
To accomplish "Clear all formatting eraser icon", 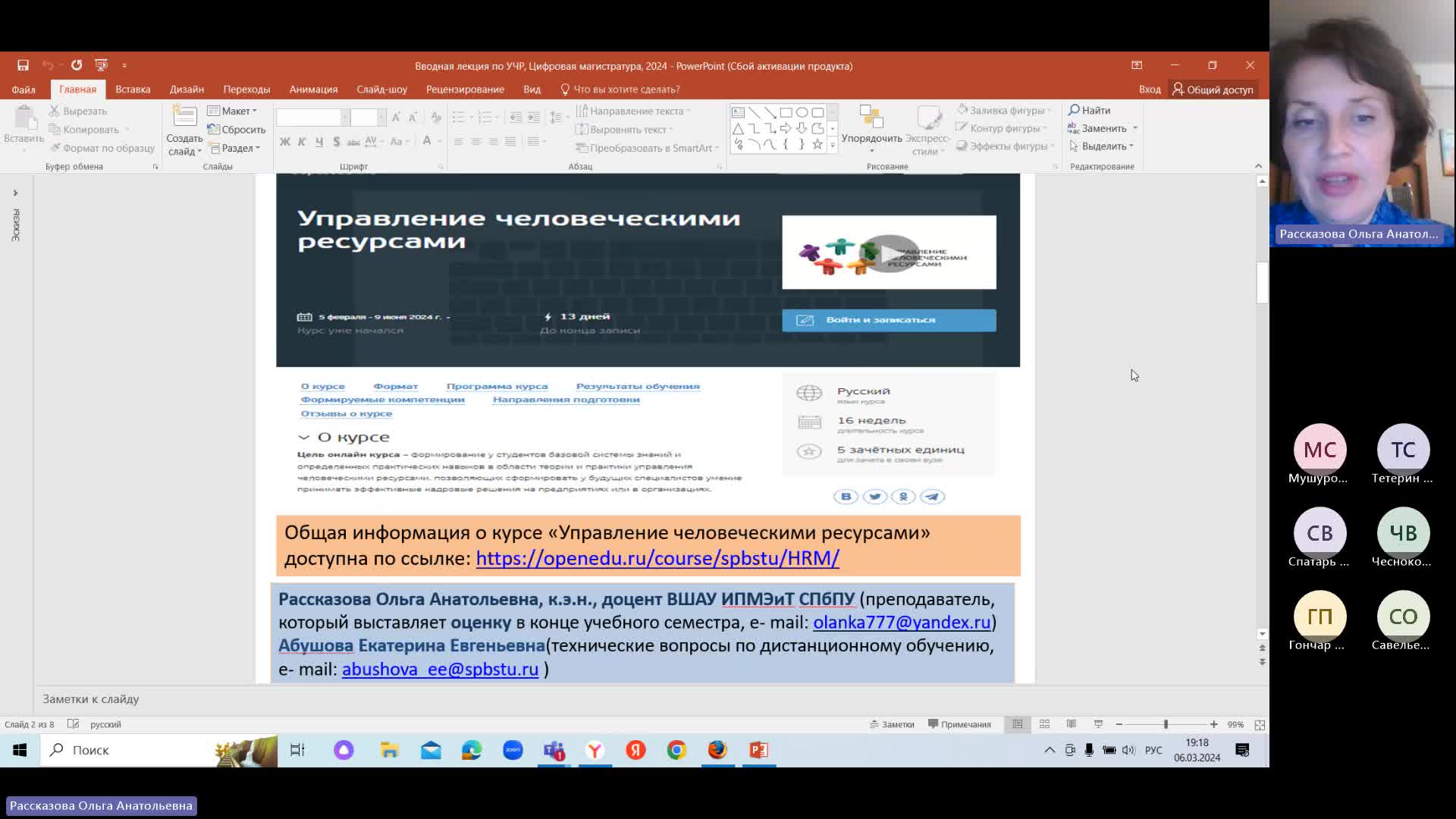I will pyautogui.click(x=436, y=117).
